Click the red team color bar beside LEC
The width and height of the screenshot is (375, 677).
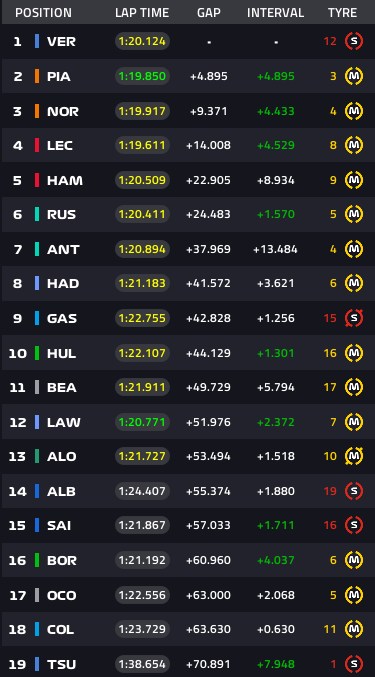[37, 146]
